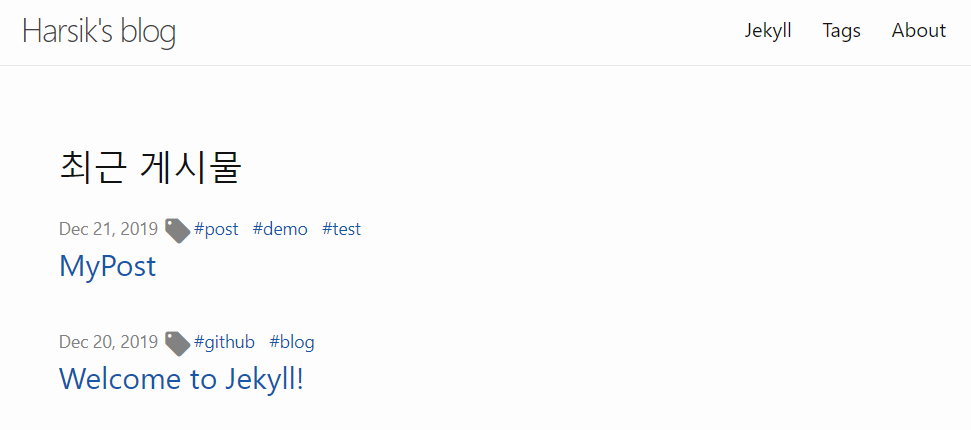Browse posts tagged #blog

[292, 342]
